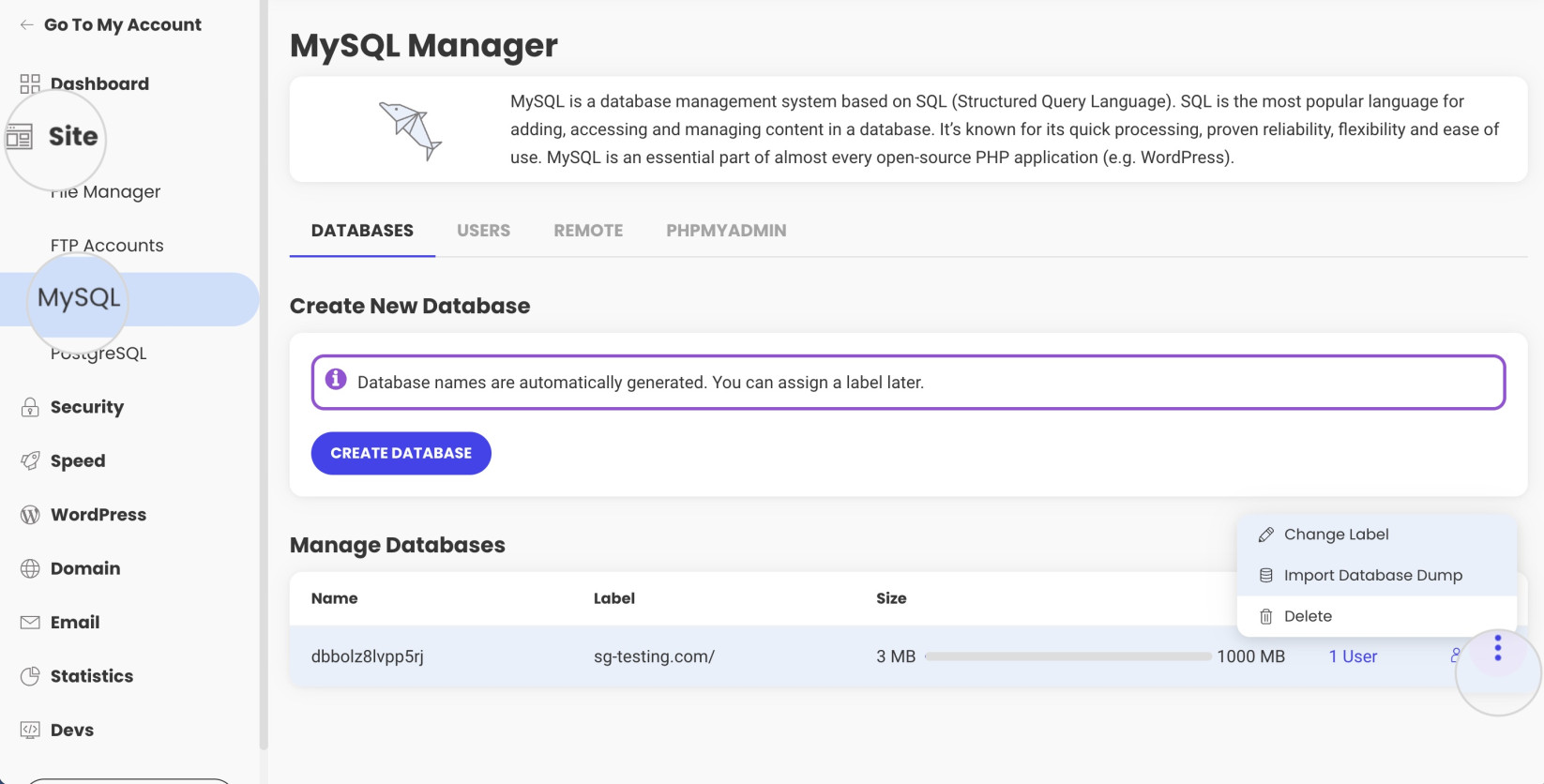Open the Statistics pie chart icon

coord(30,676)
